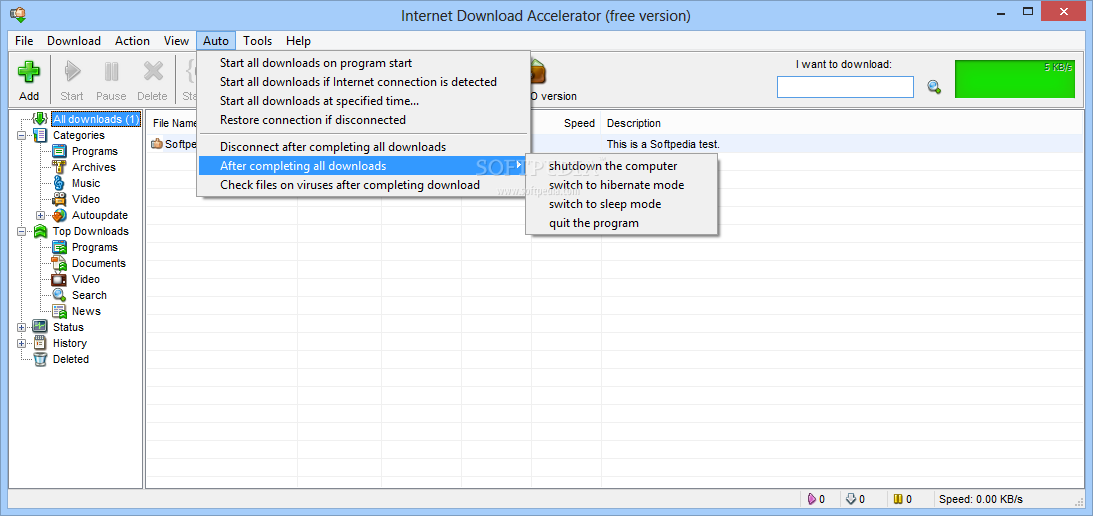Expand the Status tree node
Viewport: 1093px width, 516px height.
pyautogui.click(x=22, y=327)
